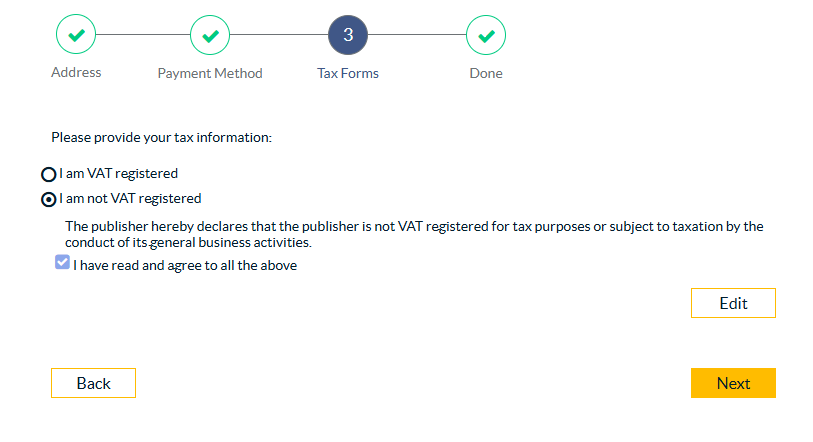Go to the Address step label
The image size is (813, 442).
[76, 72]
